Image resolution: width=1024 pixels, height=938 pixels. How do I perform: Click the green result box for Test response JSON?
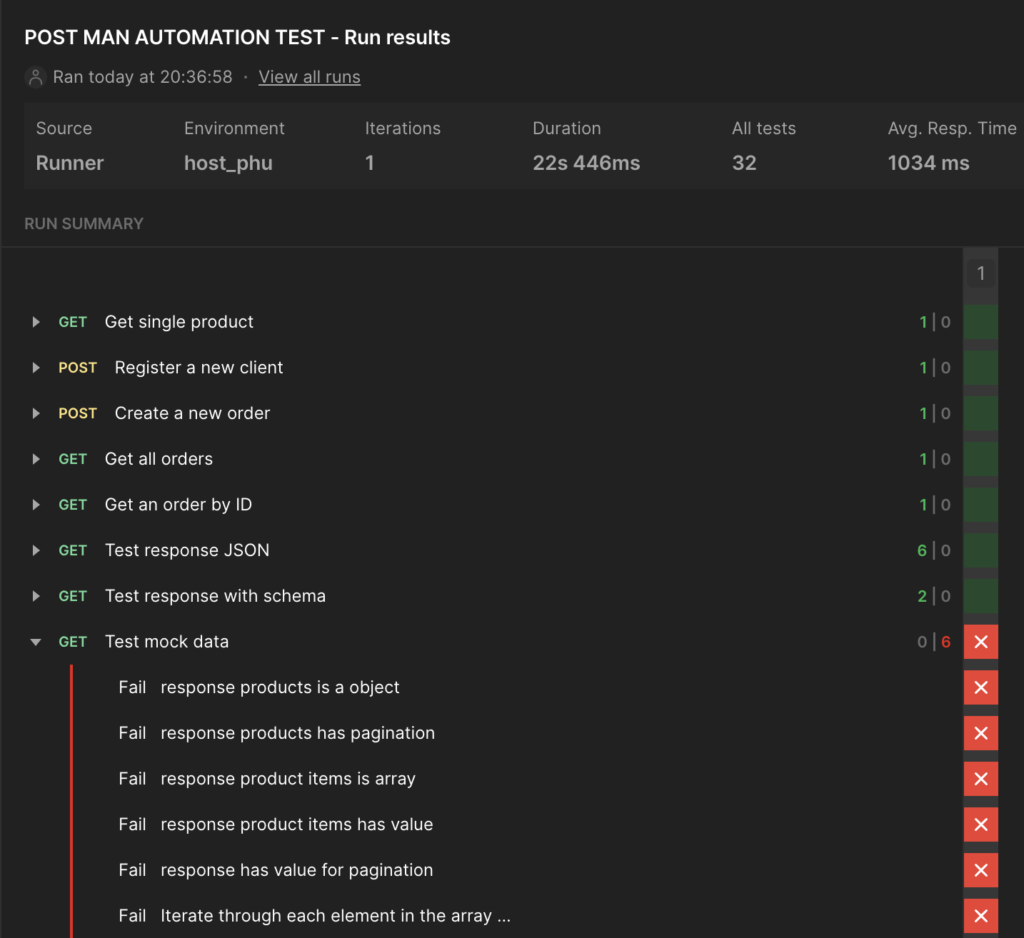point(980,550)
